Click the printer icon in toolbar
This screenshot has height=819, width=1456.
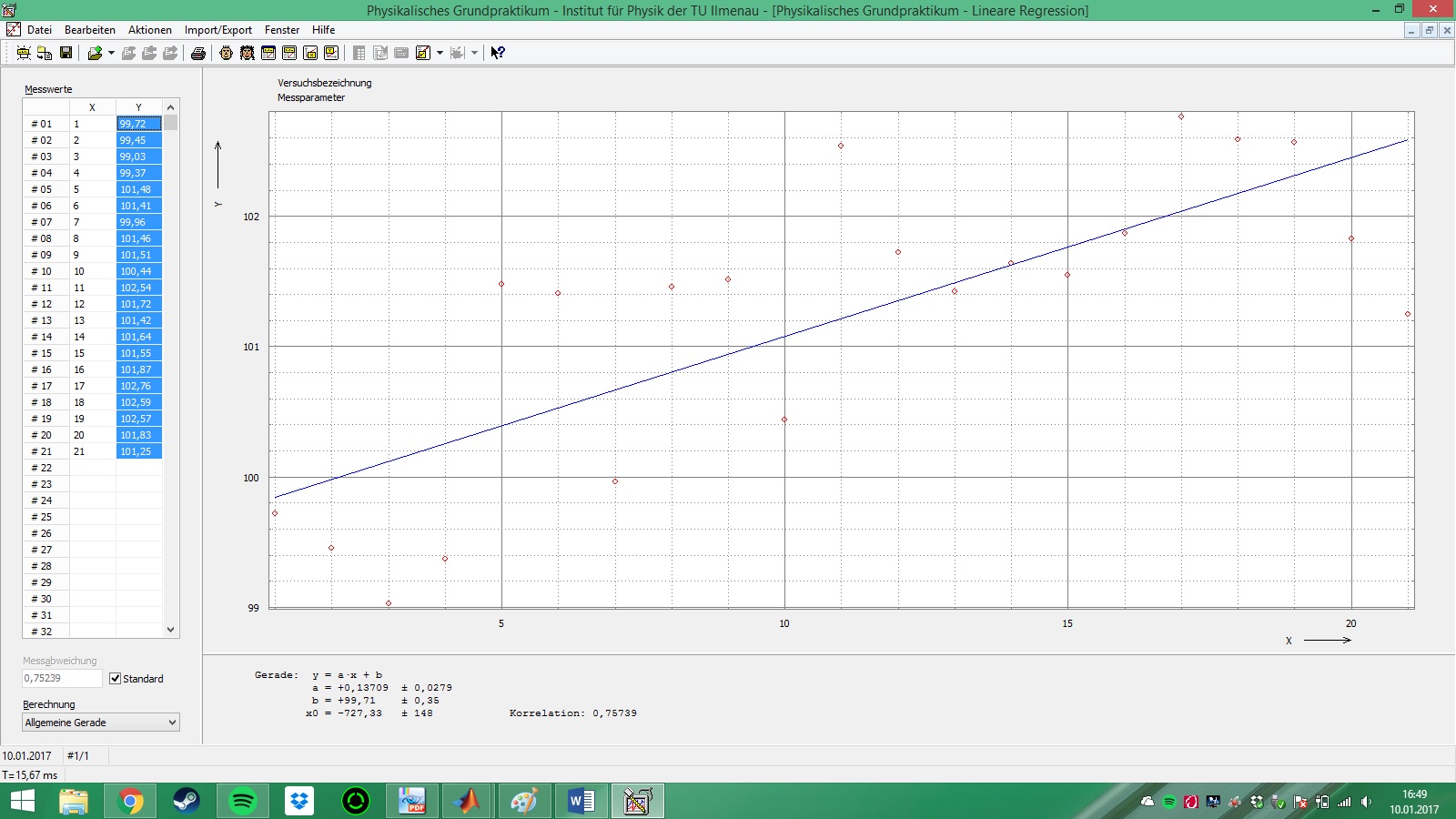click(x=197, y=53)
